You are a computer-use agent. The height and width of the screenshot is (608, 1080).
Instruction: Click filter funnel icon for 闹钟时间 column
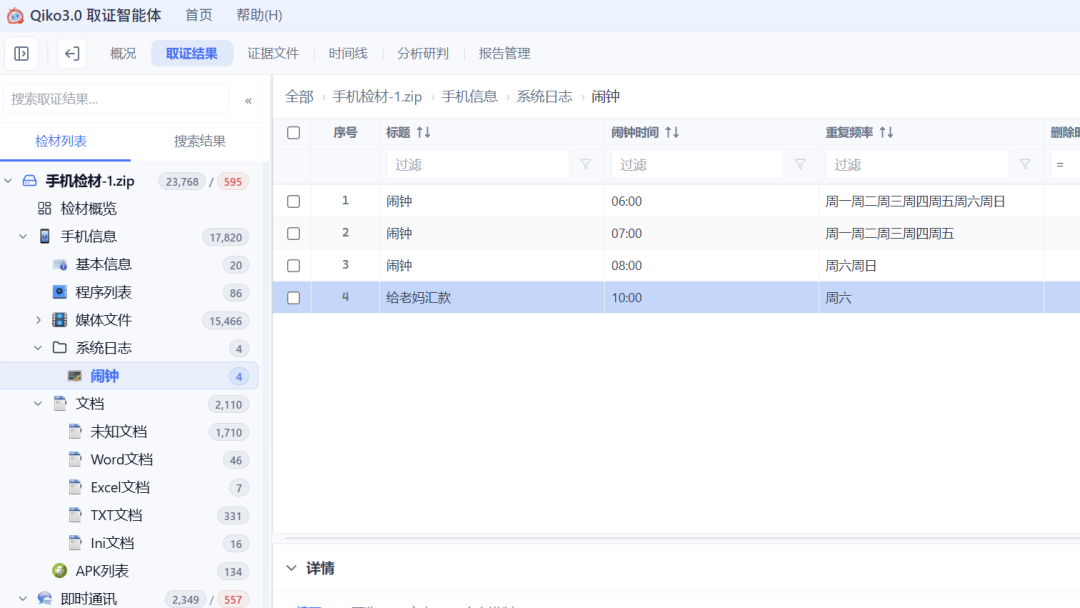(800, 165)
